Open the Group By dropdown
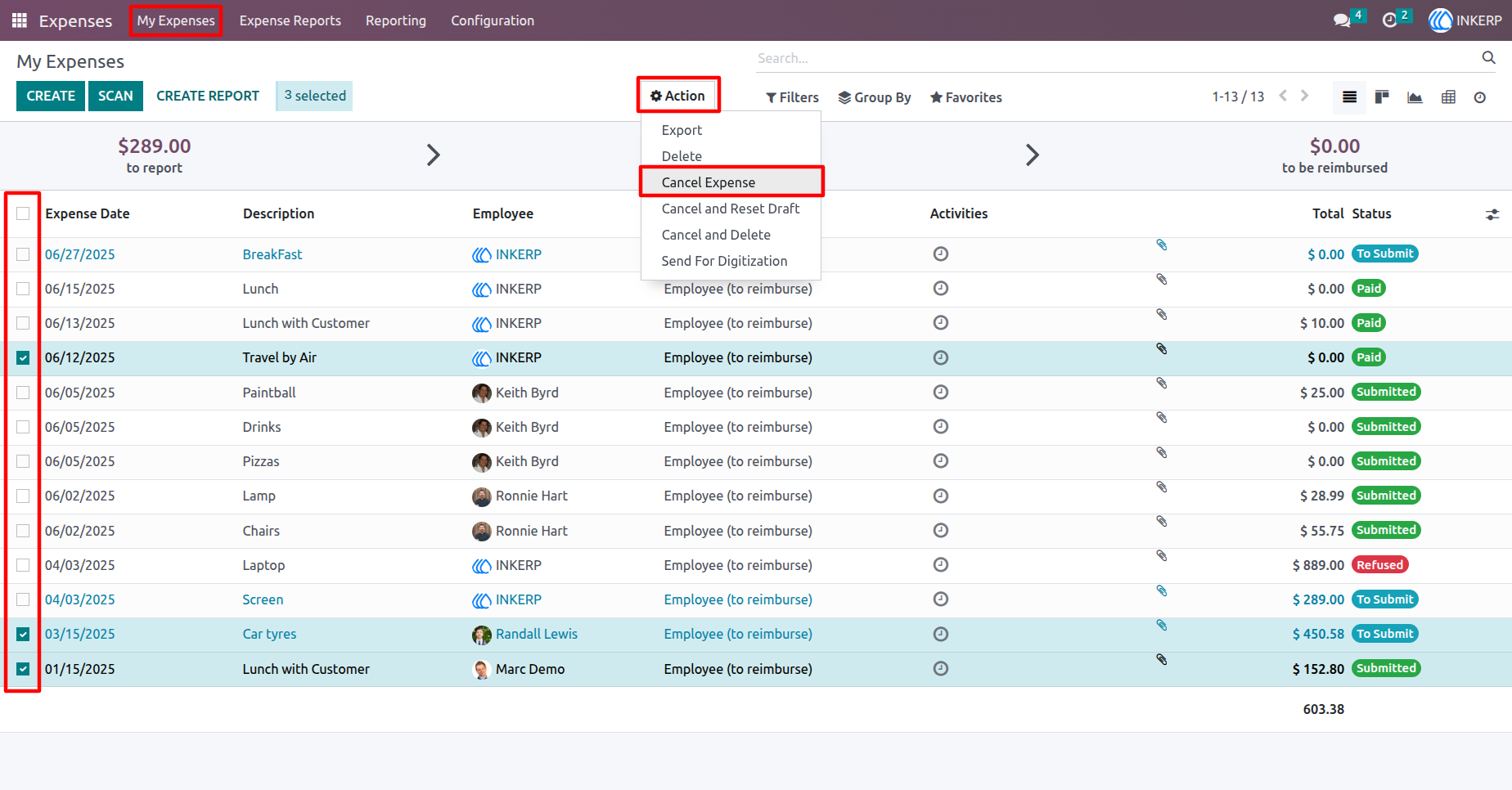The width and height of the screenshot is (1512, 790). tap(875, 97)
